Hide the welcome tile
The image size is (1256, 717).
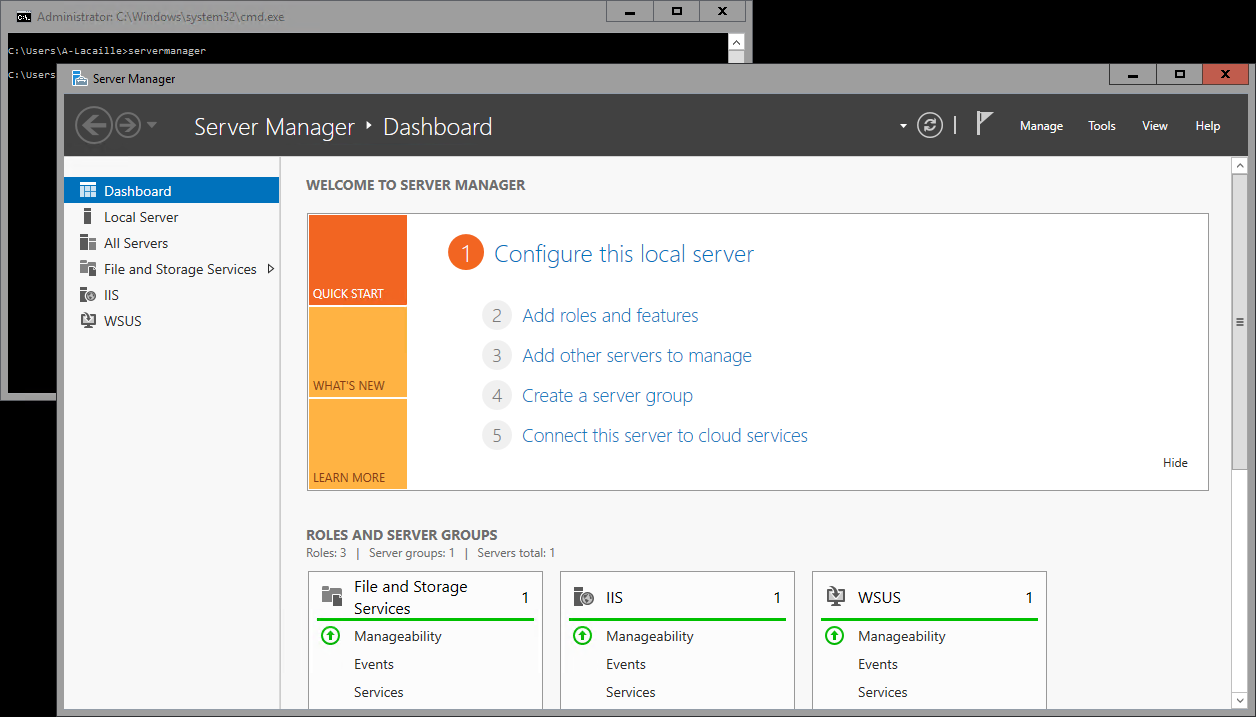(x=1175, y=463)
